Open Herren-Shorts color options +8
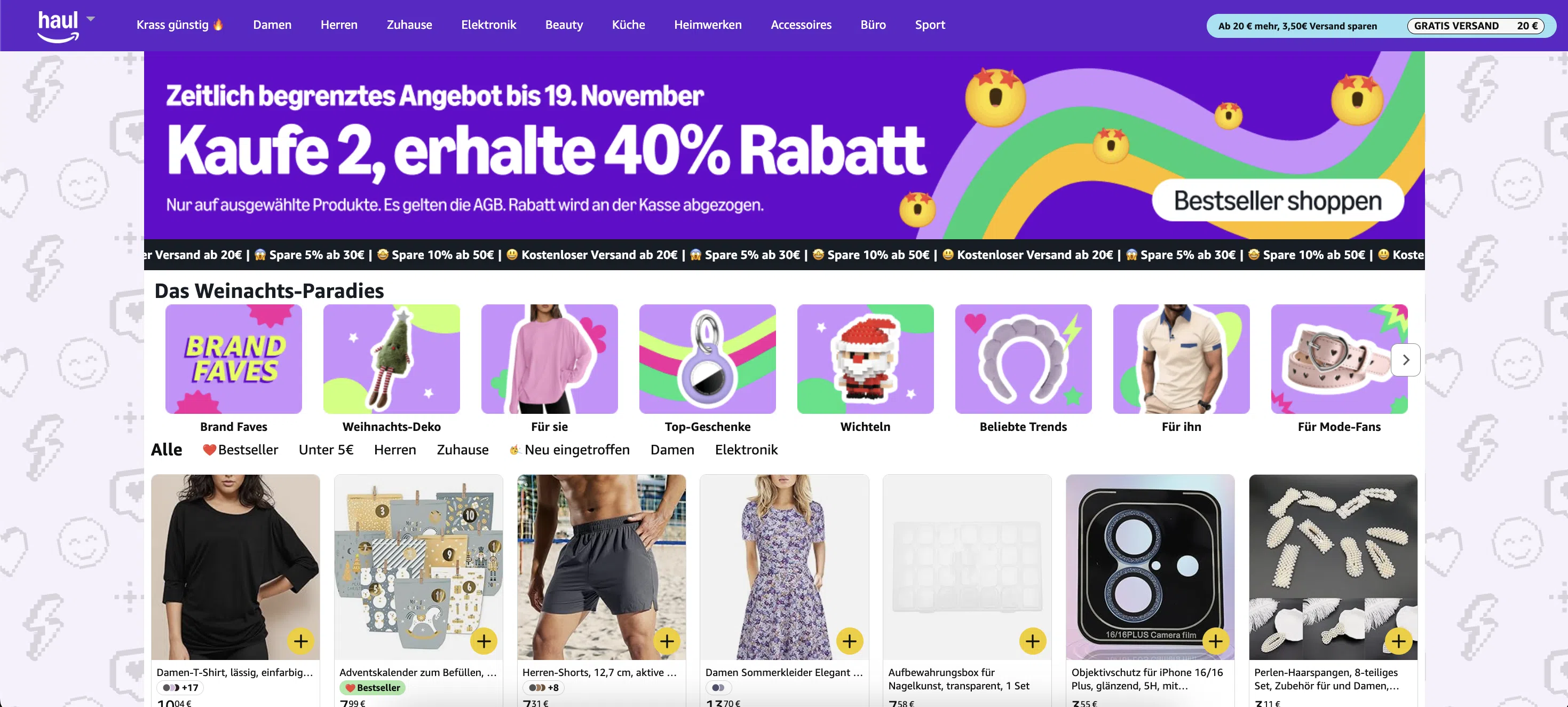The height and width of the screenshot is (707, 1568). [x=543, y=688]
